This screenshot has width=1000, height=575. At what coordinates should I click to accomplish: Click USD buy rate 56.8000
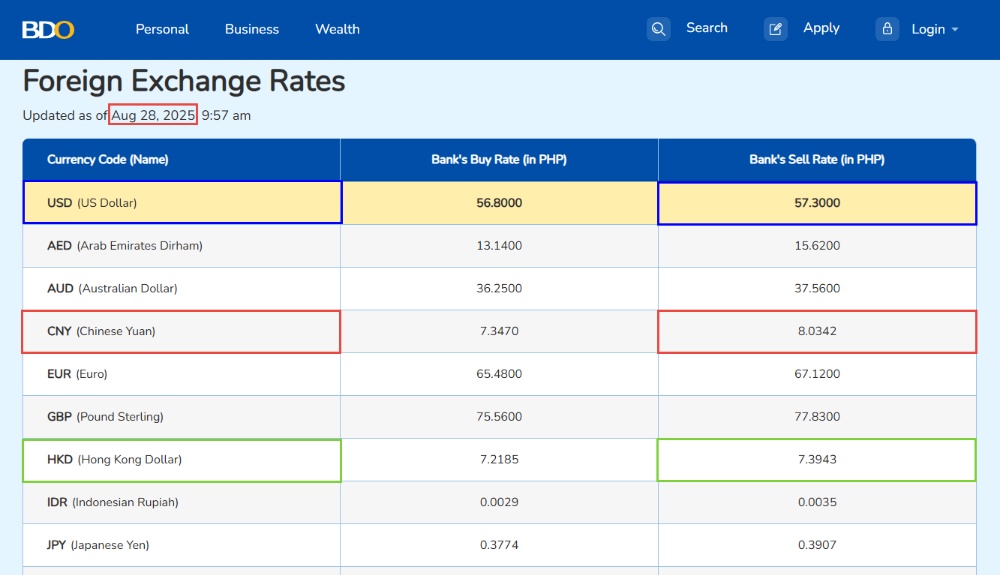499,203
